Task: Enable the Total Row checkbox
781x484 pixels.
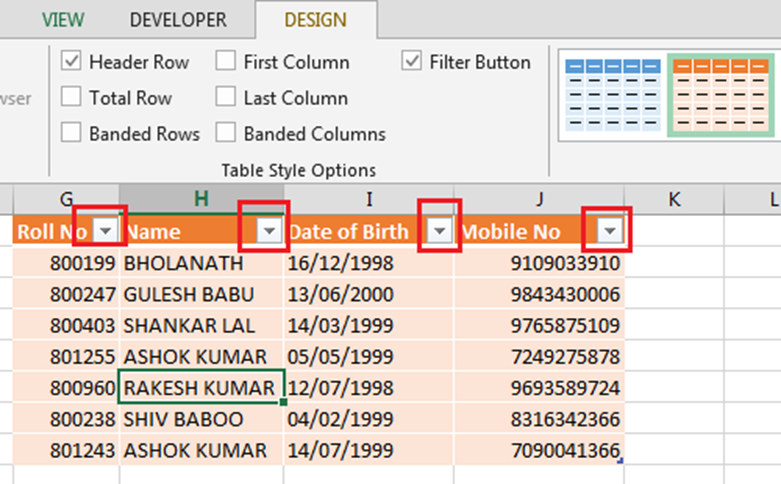Action: pyautogui.click(x=72, y=98)
